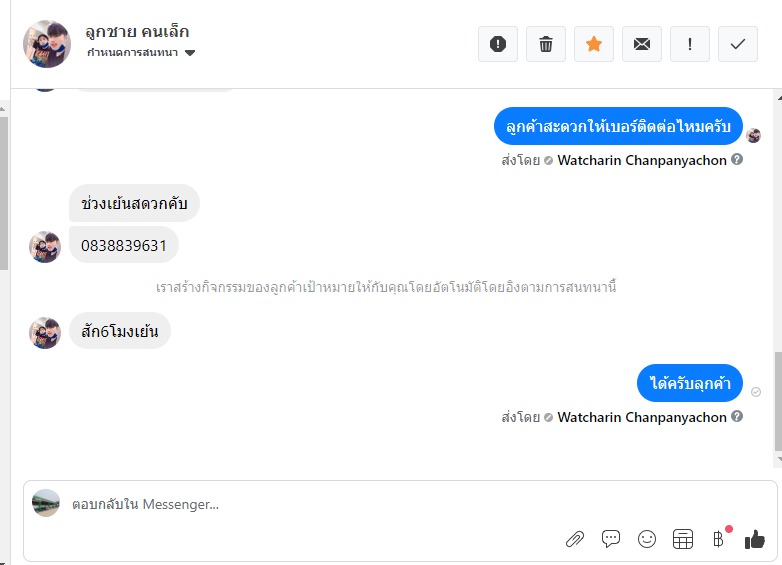Open saved replies speech bubble icon
Screen dimensions: 782x565
[x=610, y=539]
